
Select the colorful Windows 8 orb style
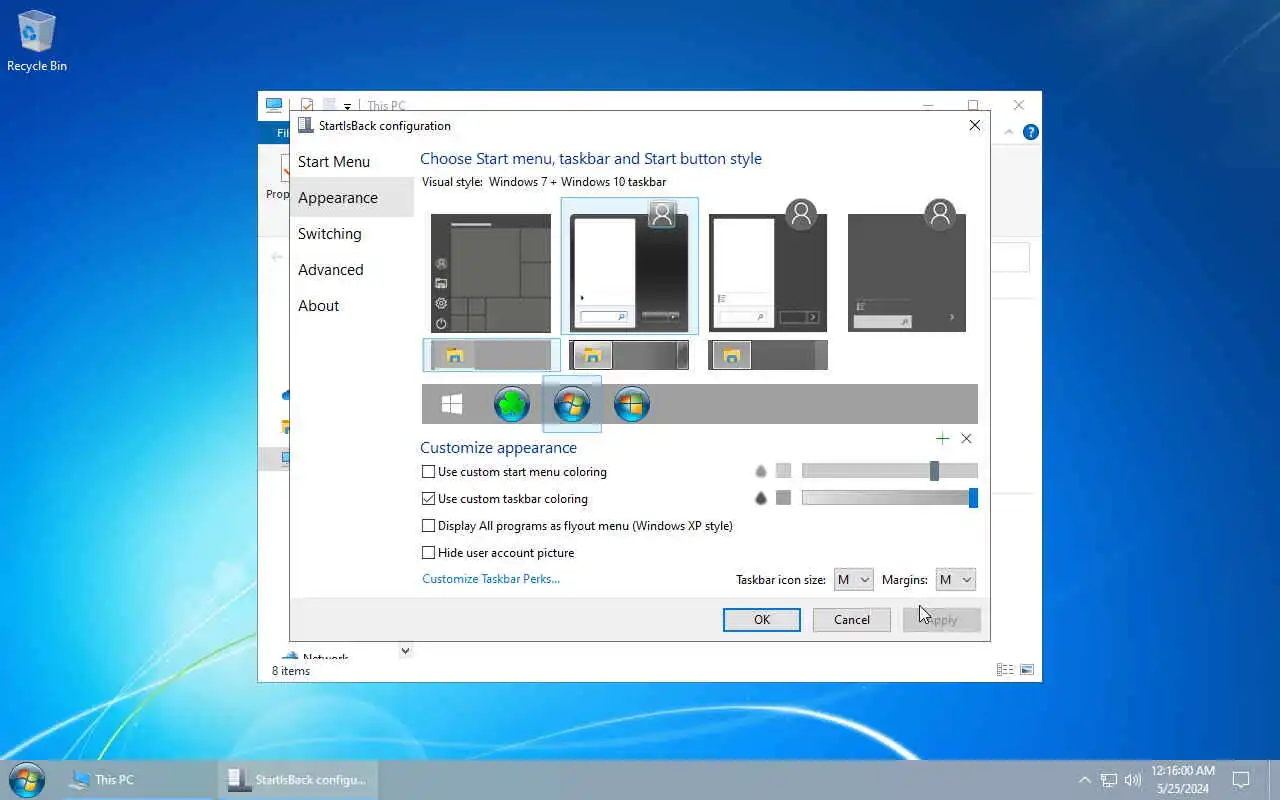pyautogui.click(x=632, y=404)
